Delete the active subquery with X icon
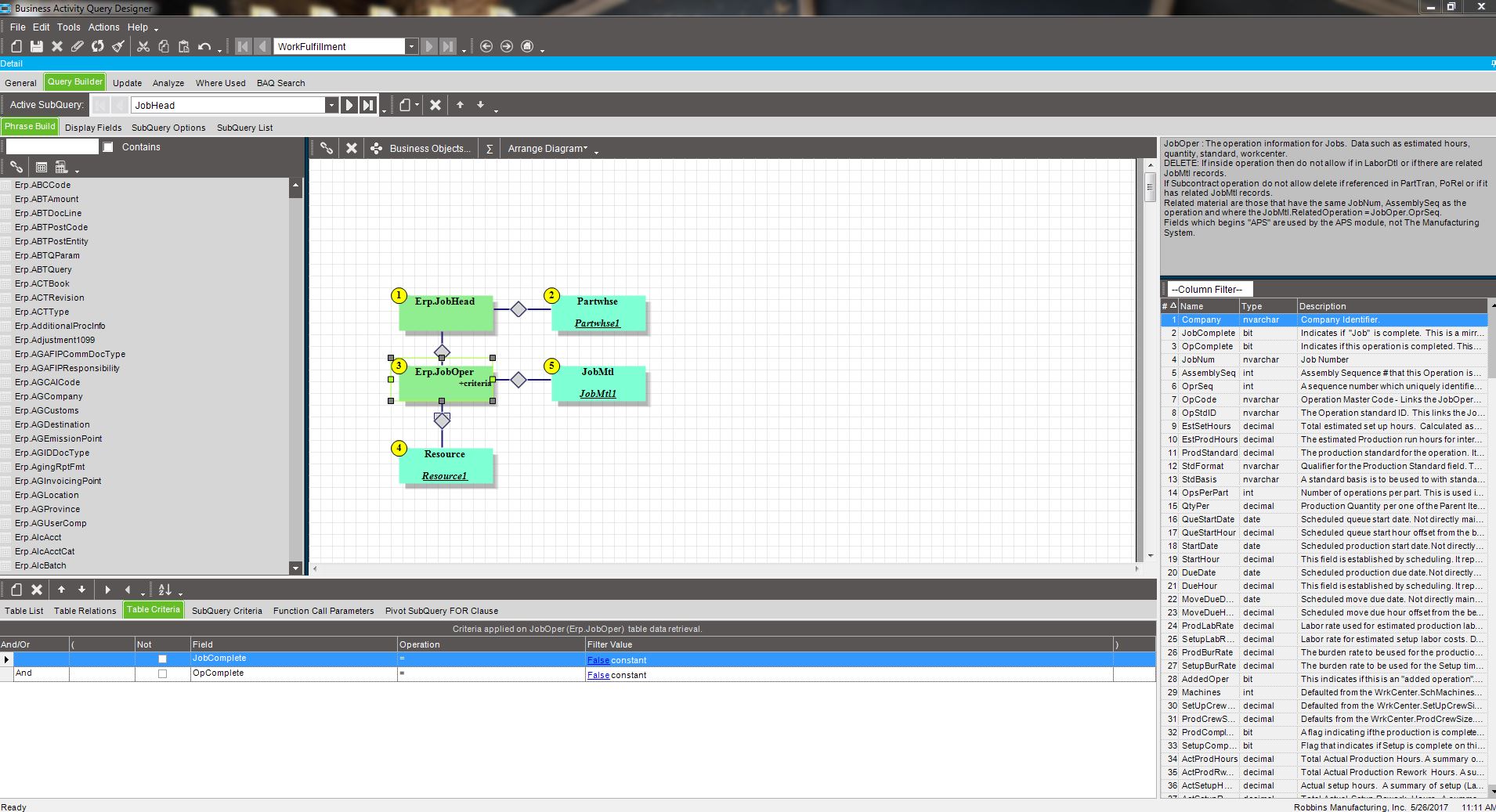 click(435, 104)
